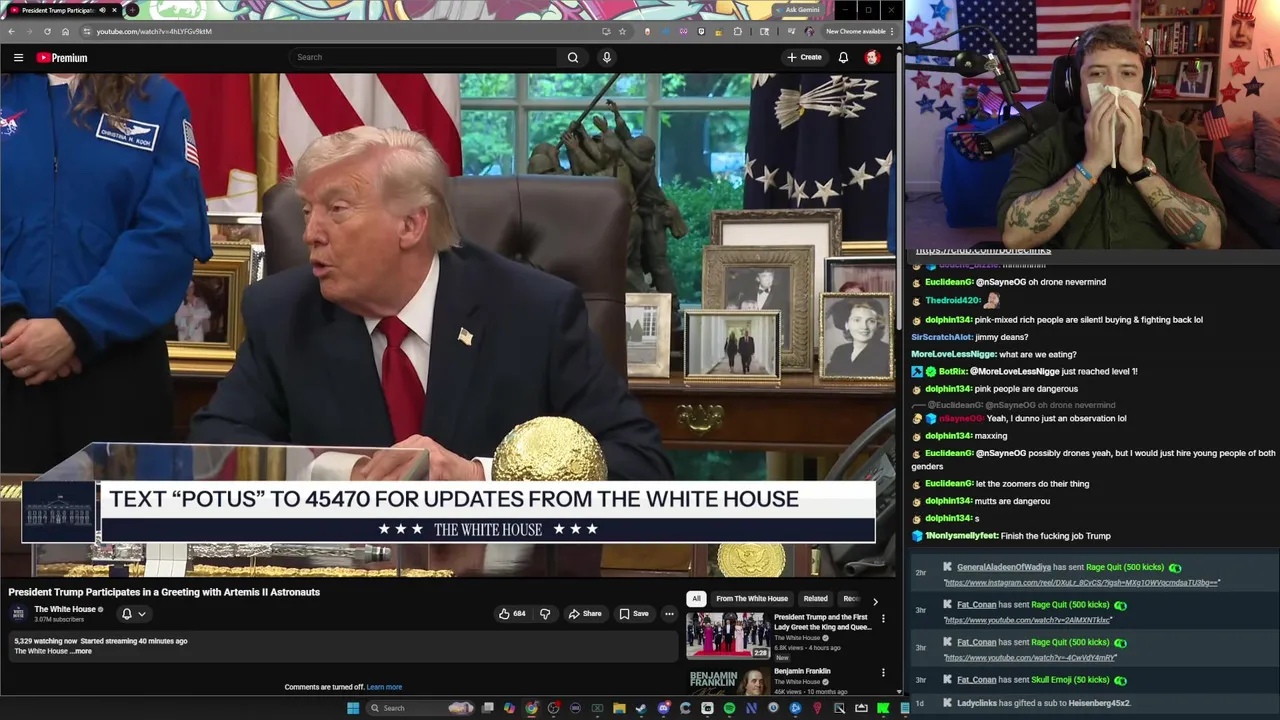The image size is (1280, 720).
Task: Reload the page in Chrome
Action: (47, 31)
